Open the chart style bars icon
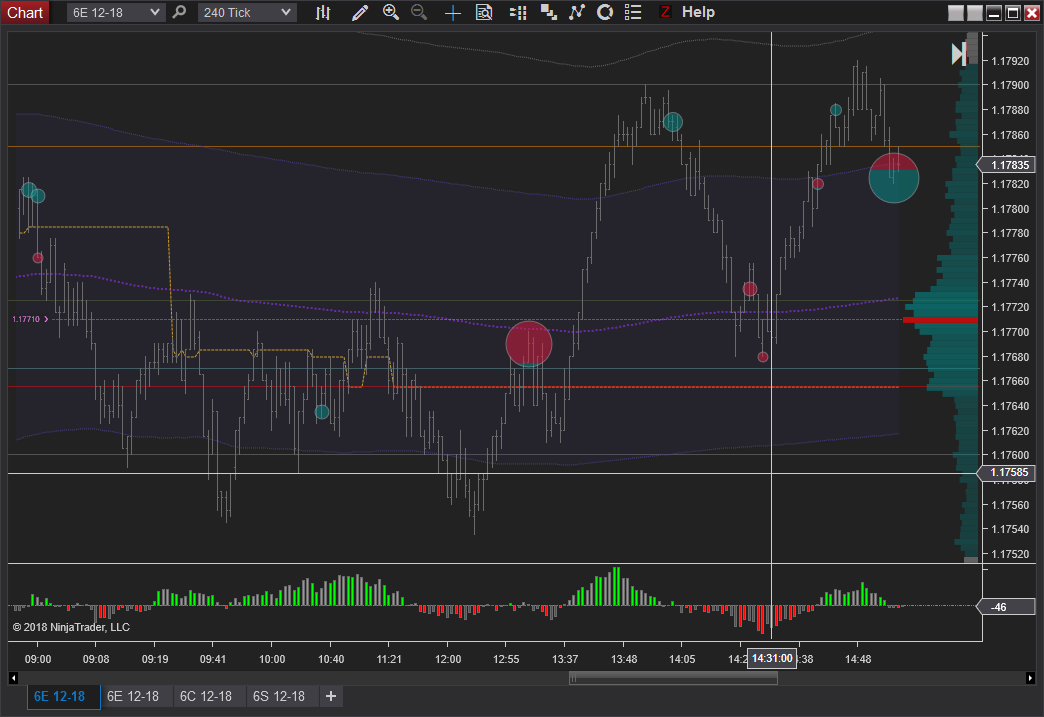This screenshot has width=1044, height=717. (323, 12)
